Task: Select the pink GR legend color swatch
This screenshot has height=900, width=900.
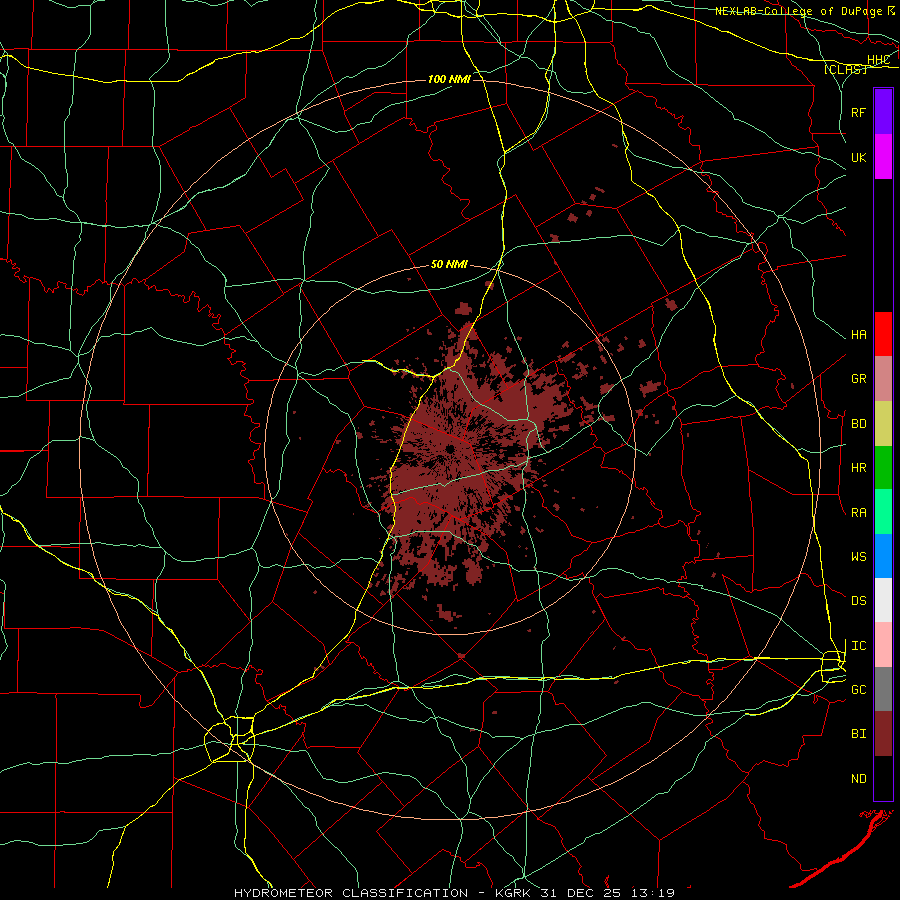Action: (x=883, y=379)
